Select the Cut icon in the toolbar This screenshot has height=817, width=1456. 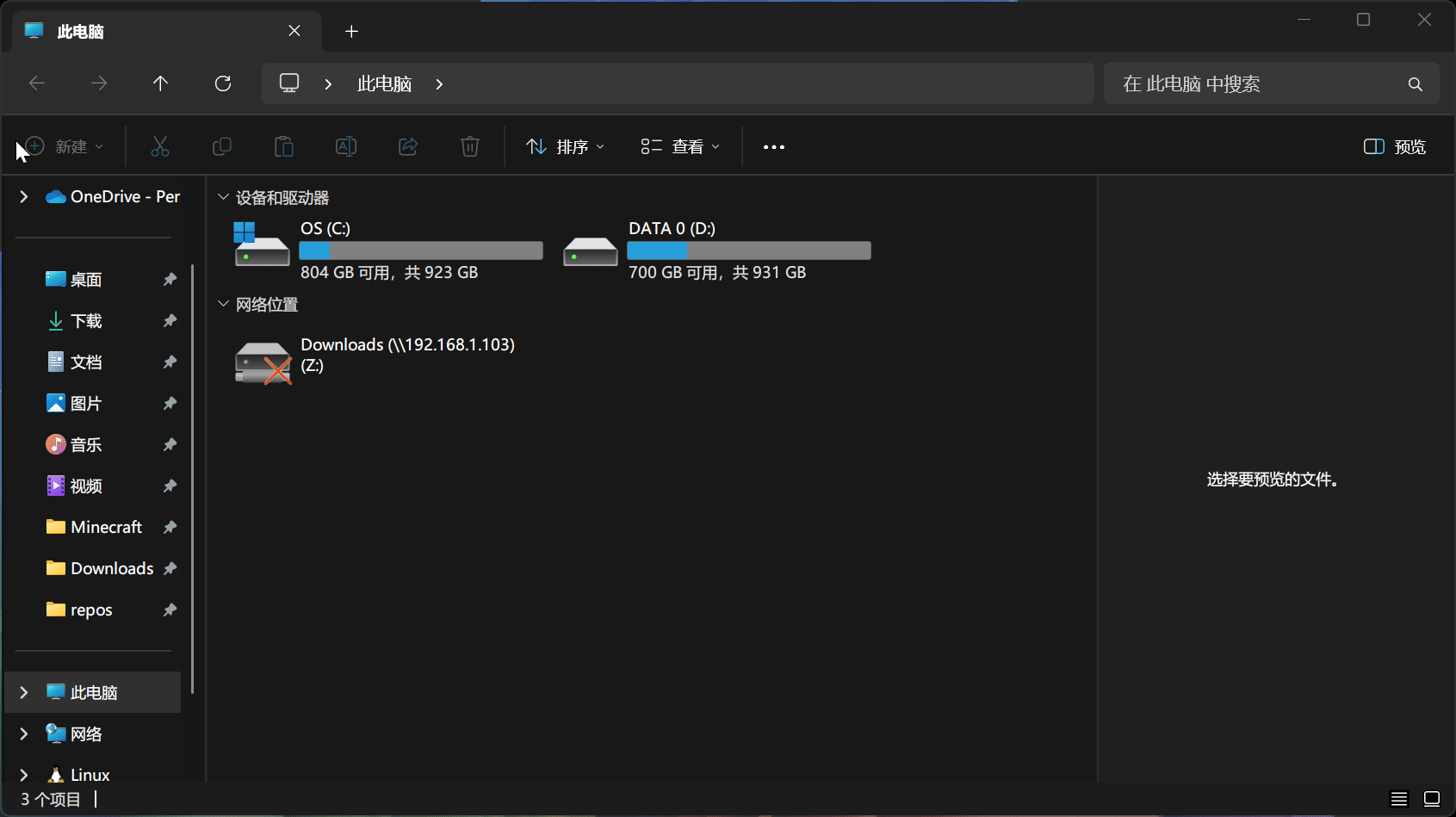pyautogui.click(x=160, y=146)
